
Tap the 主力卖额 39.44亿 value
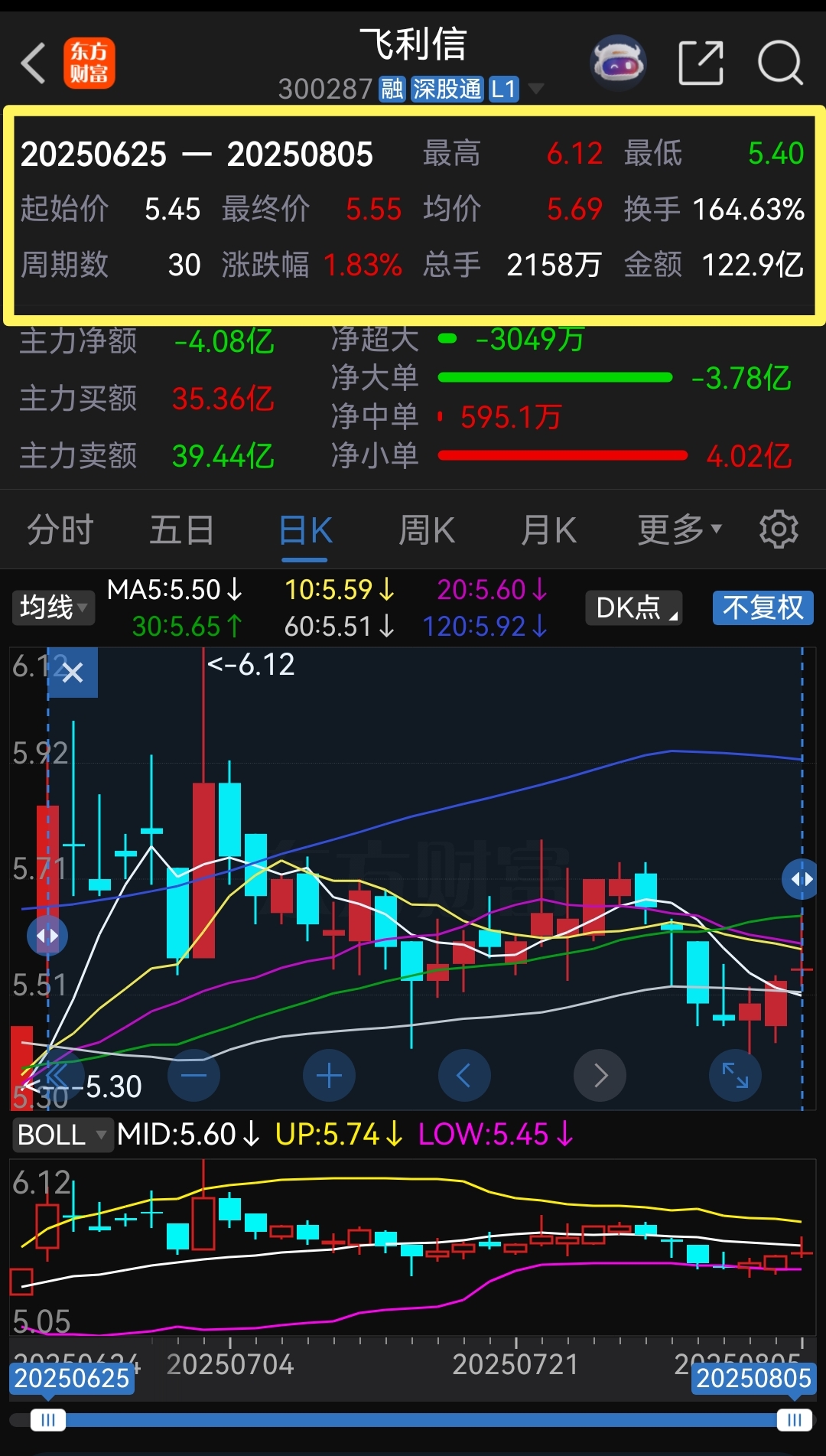223,456
